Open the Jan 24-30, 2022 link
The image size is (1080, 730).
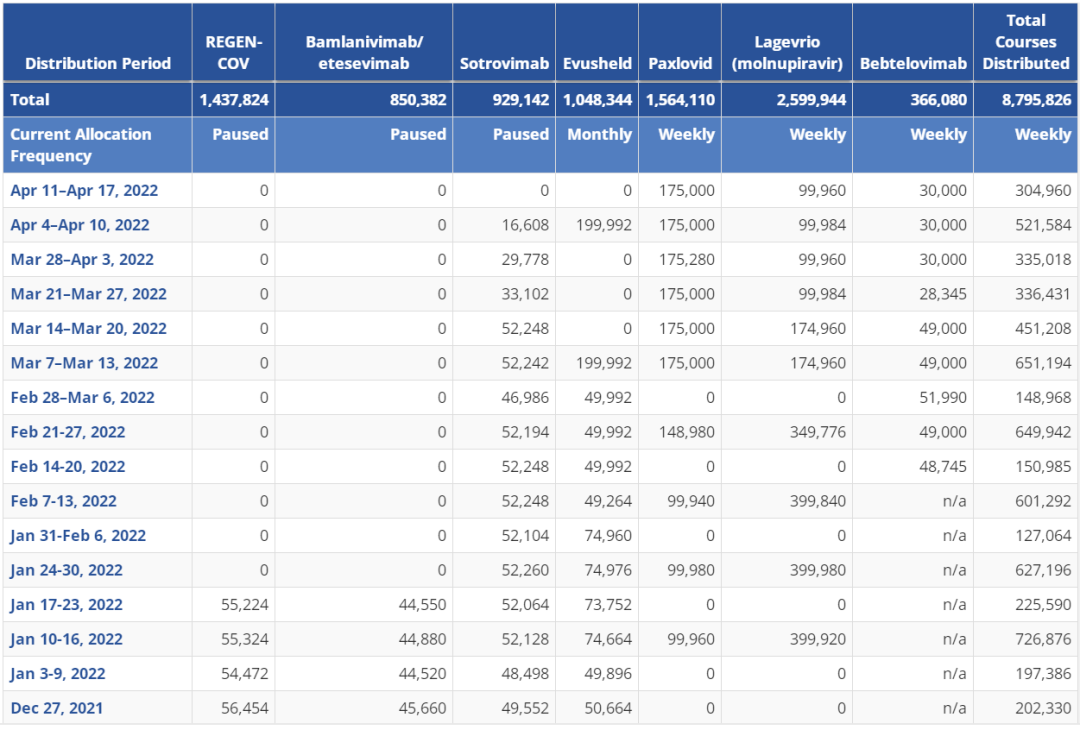point(66,570)
